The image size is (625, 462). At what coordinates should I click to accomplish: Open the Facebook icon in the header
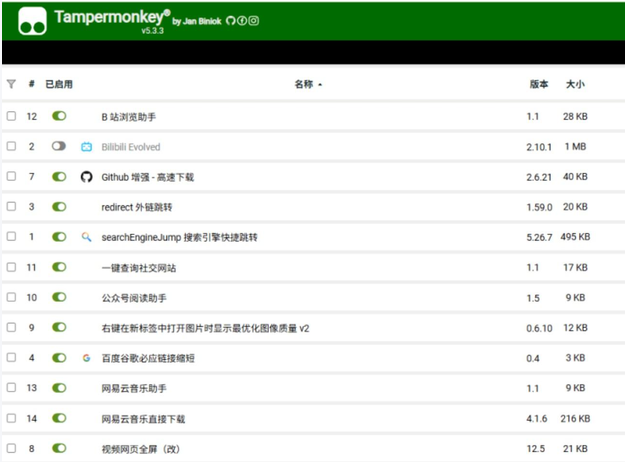point(242,21)
